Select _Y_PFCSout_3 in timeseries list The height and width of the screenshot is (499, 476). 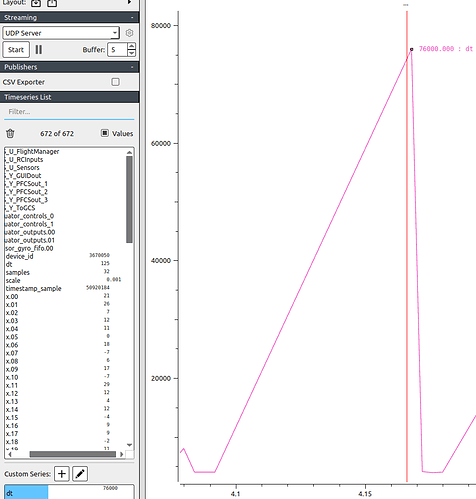pos(27,200)
